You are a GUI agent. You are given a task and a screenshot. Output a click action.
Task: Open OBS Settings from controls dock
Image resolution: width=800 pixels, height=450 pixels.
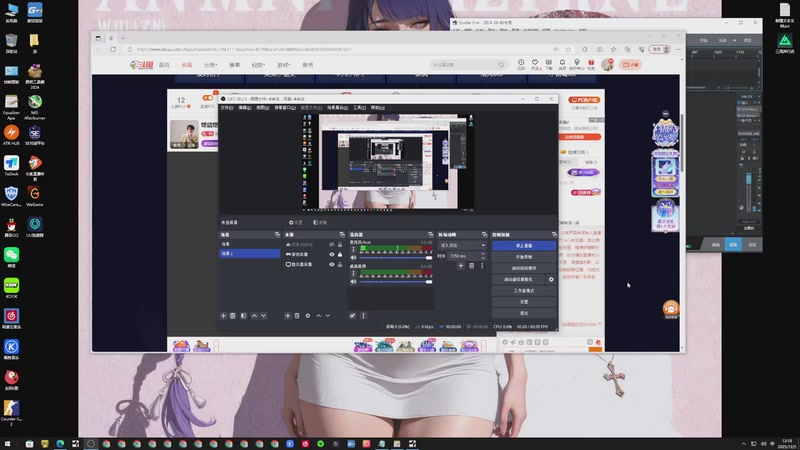pos(524,302)
